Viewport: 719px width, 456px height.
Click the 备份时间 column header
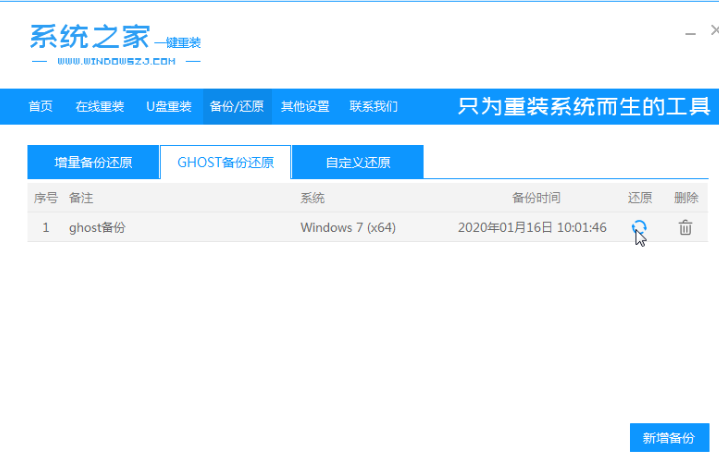click(x=536, y=198)
